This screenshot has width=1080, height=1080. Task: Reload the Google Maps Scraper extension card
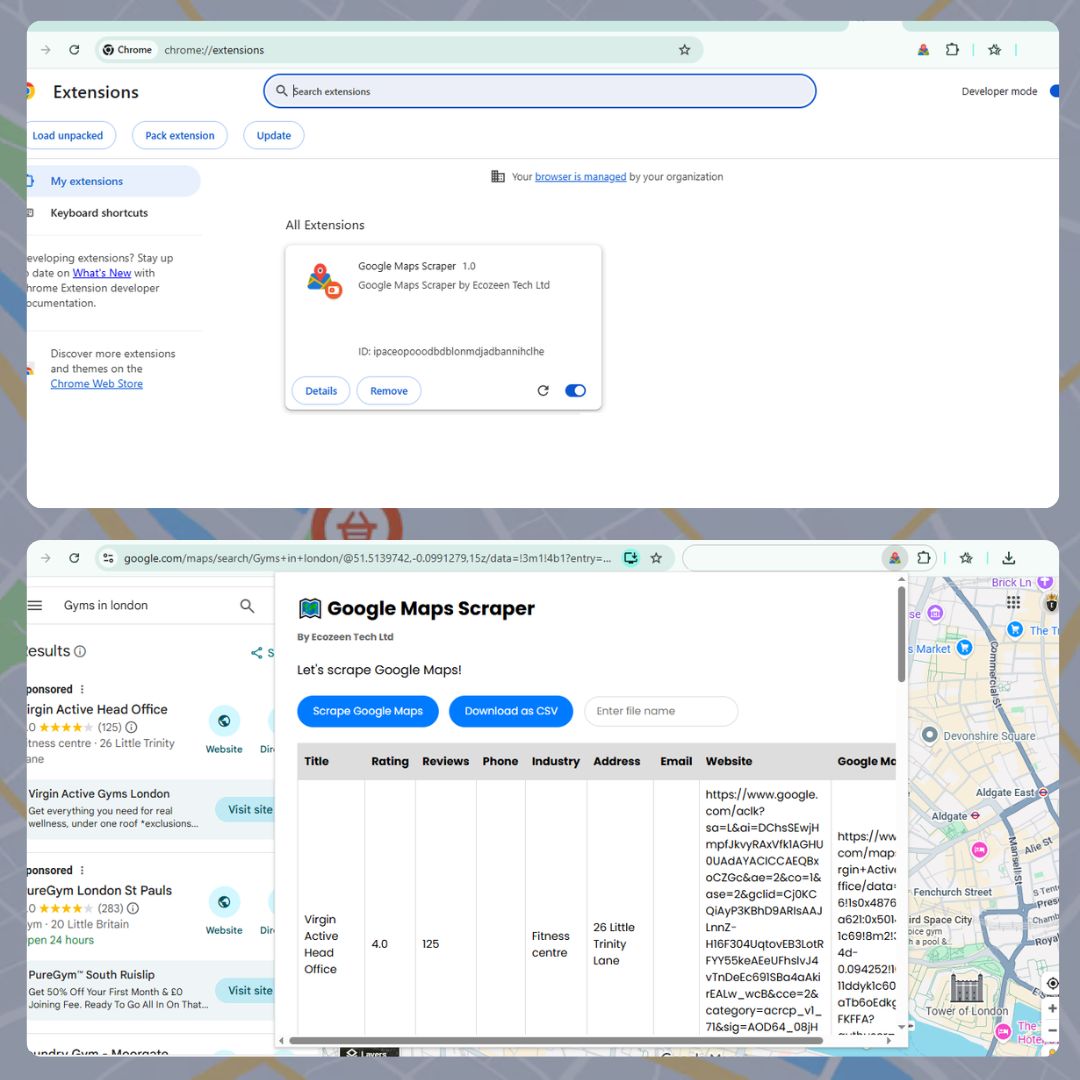pyautogui.click(x=543, y=391)
